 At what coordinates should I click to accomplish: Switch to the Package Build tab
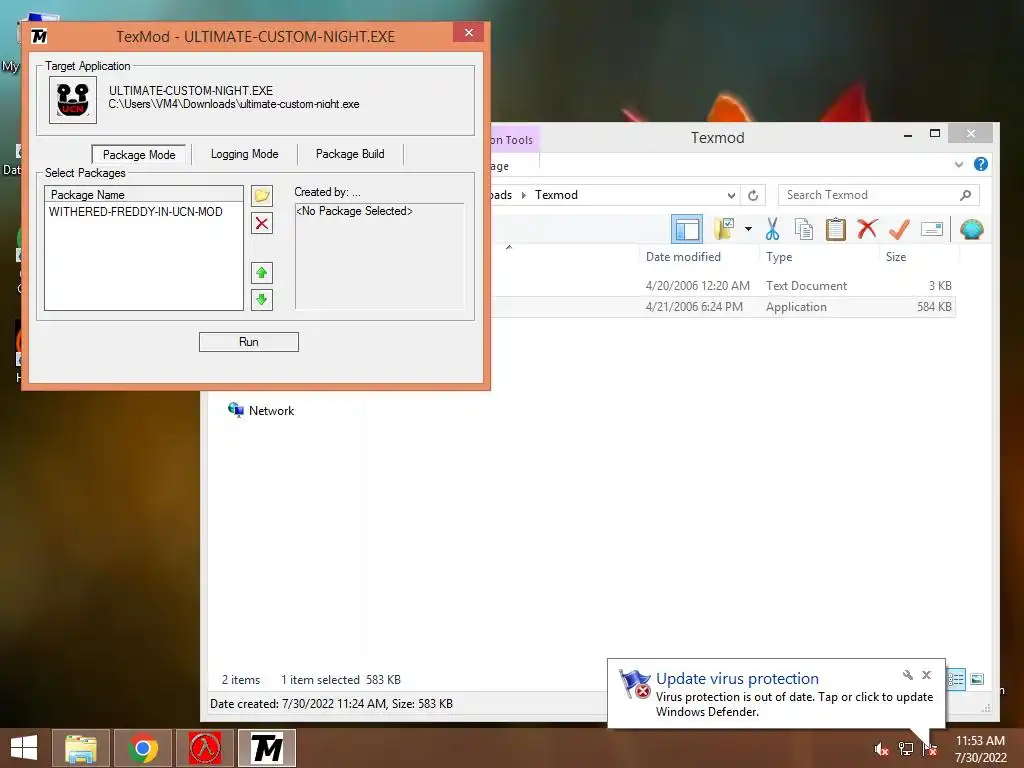(x=350, y=154)
